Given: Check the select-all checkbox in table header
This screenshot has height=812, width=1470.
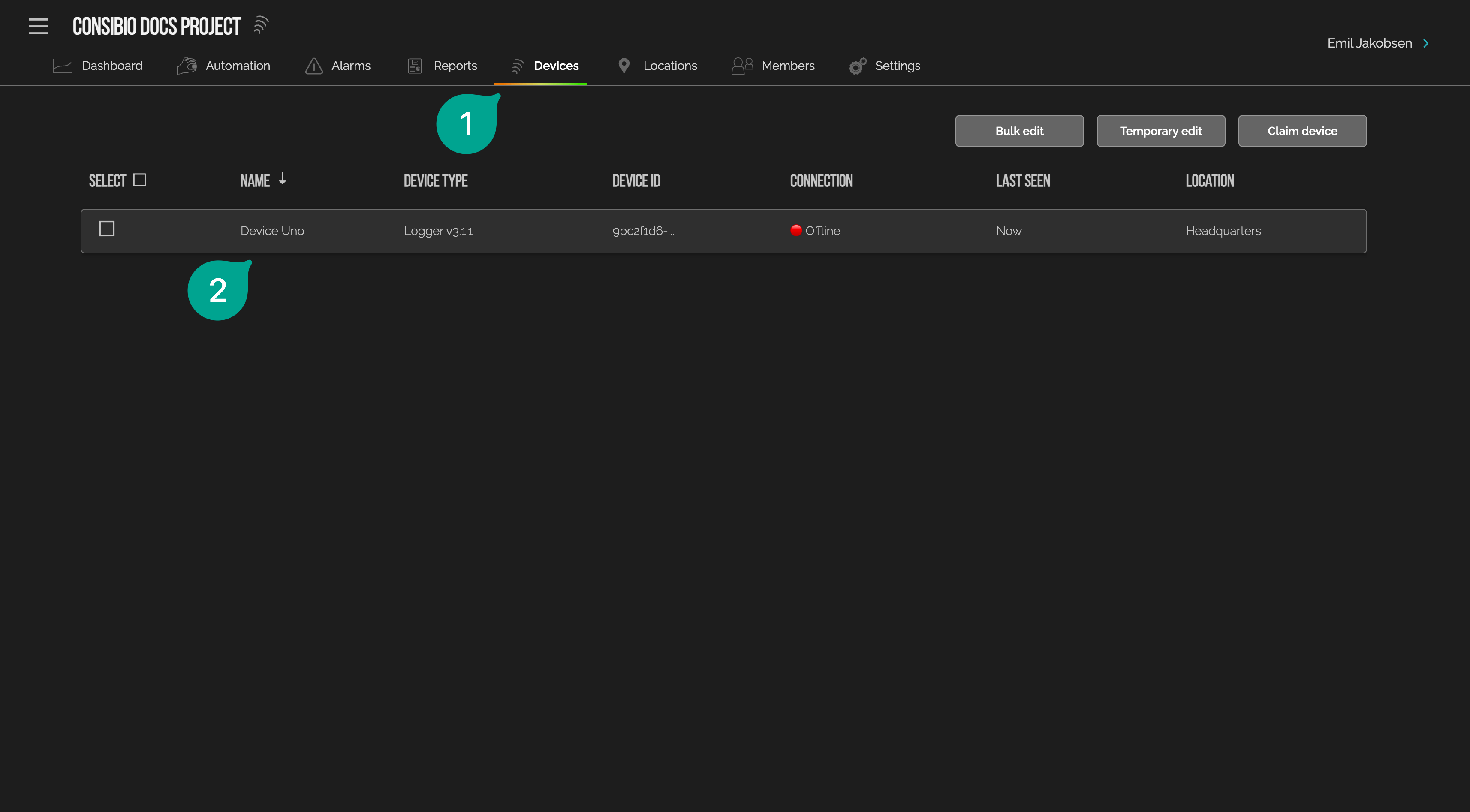Looking at the screenshot, I should [x=140, y=179].
